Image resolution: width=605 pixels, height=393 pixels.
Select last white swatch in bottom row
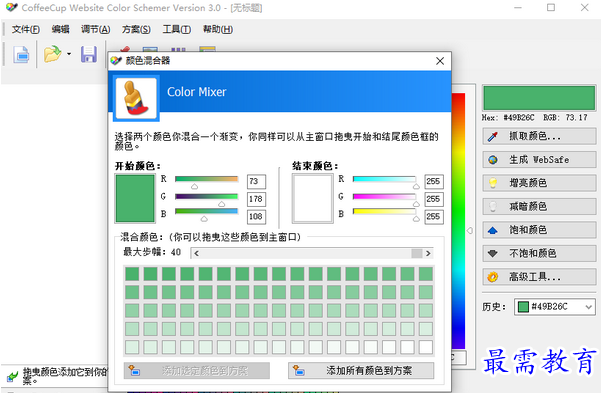click(x=426, y=347)
